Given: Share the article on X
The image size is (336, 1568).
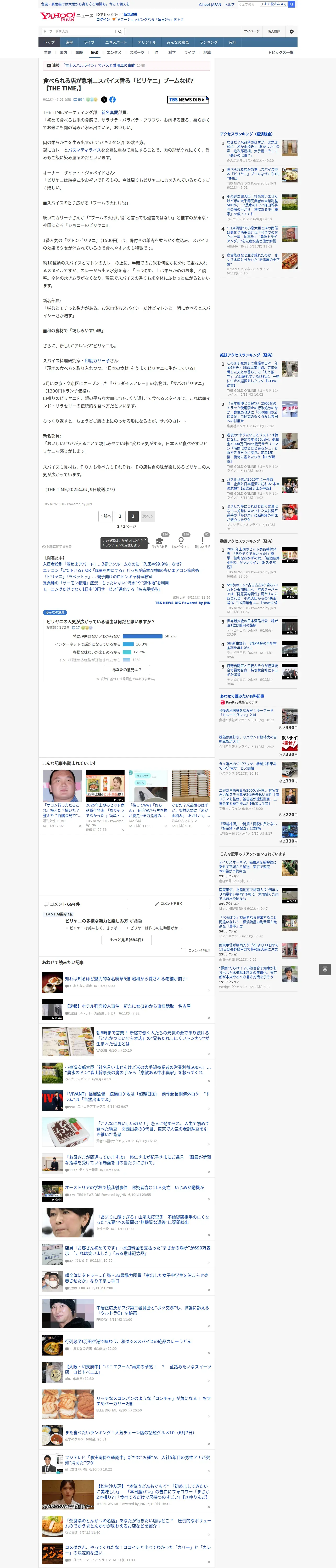Looking at the screenshot, I should click(104, 99).
